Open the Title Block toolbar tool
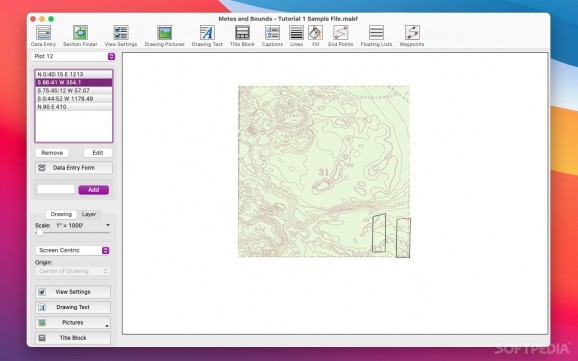The height and width of the screenshot is (361, 578). pyautogui.click(x=242, y=36)
